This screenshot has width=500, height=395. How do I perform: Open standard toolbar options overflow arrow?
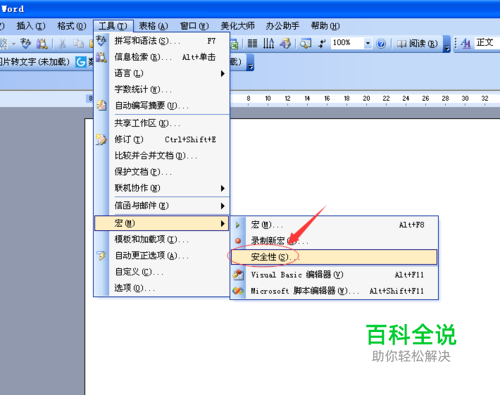447,44
